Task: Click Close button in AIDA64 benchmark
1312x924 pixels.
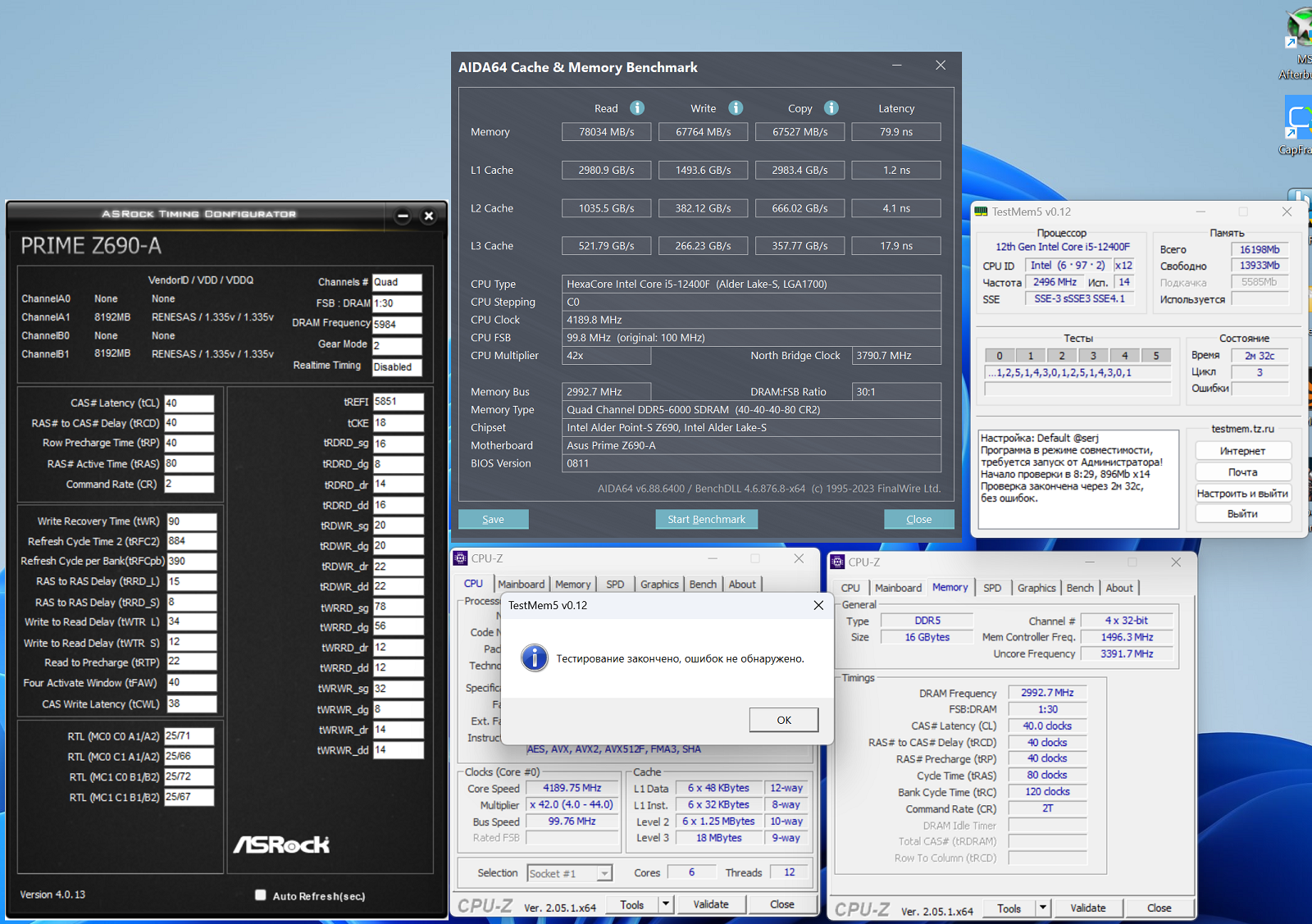Action: point(919,519)
